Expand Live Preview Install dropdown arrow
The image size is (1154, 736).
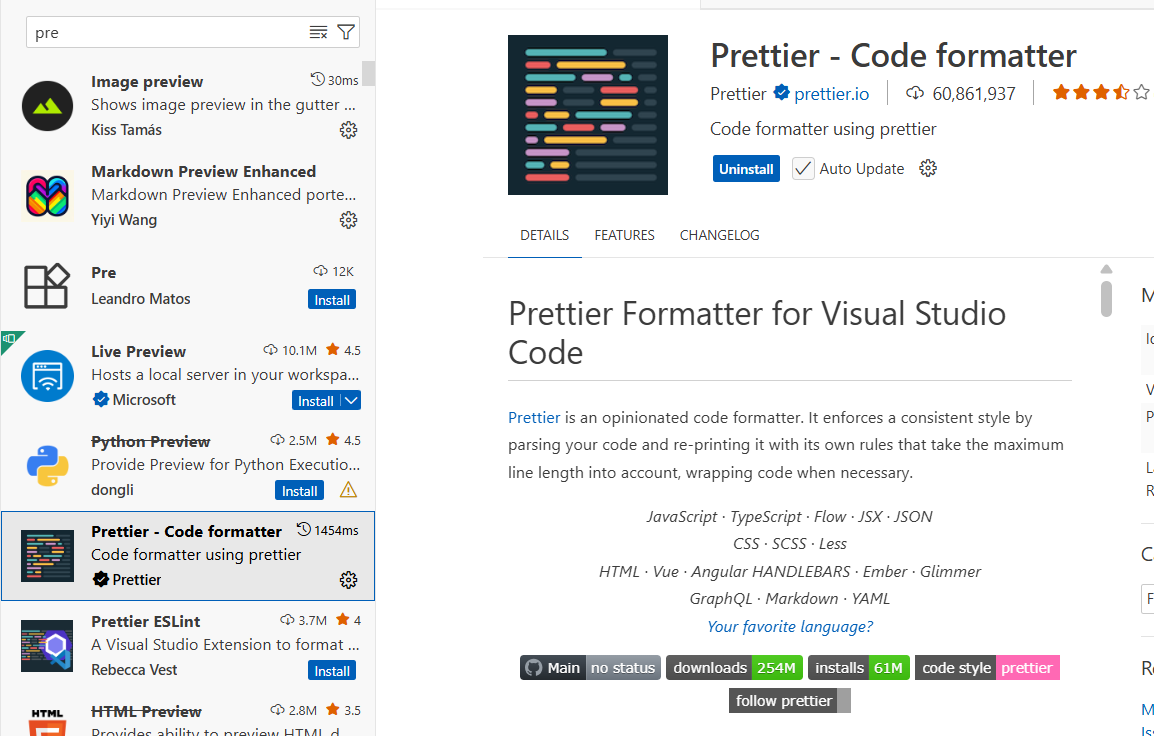click(352, 400)
